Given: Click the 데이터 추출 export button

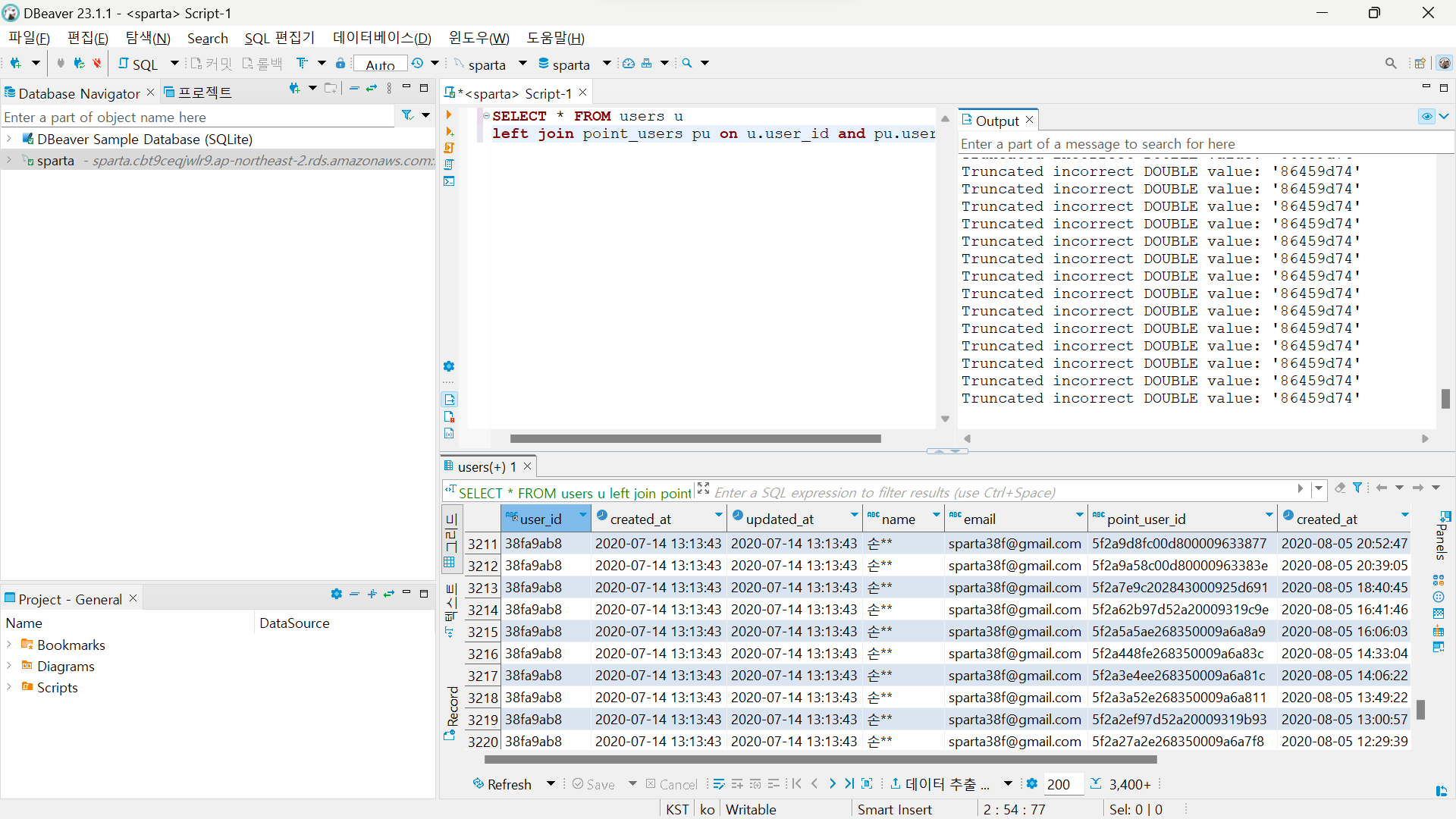Looking at the screenshot, I should [x=940, y=784].
